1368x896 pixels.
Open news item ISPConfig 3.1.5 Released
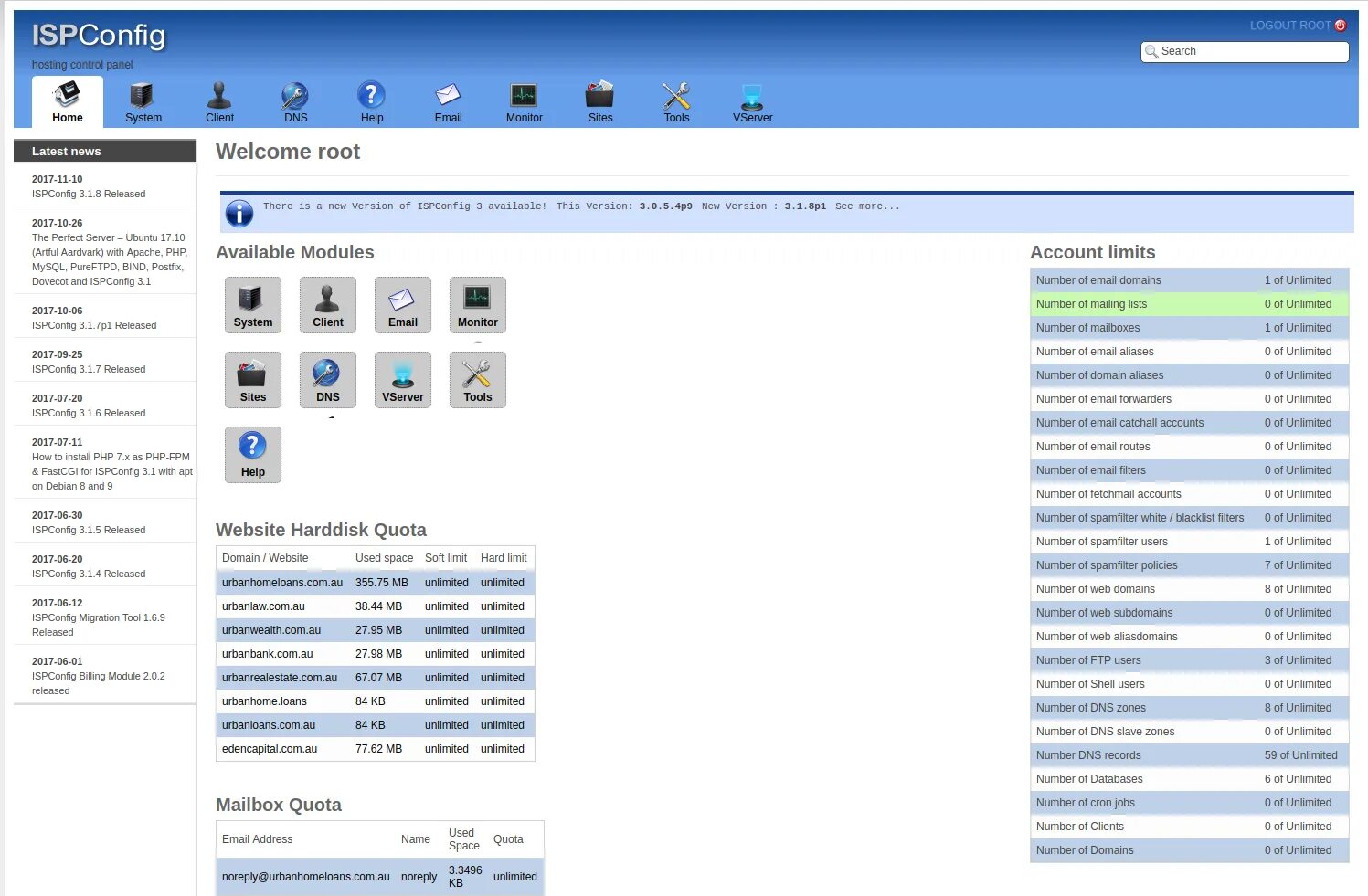(x=89, y=530)
